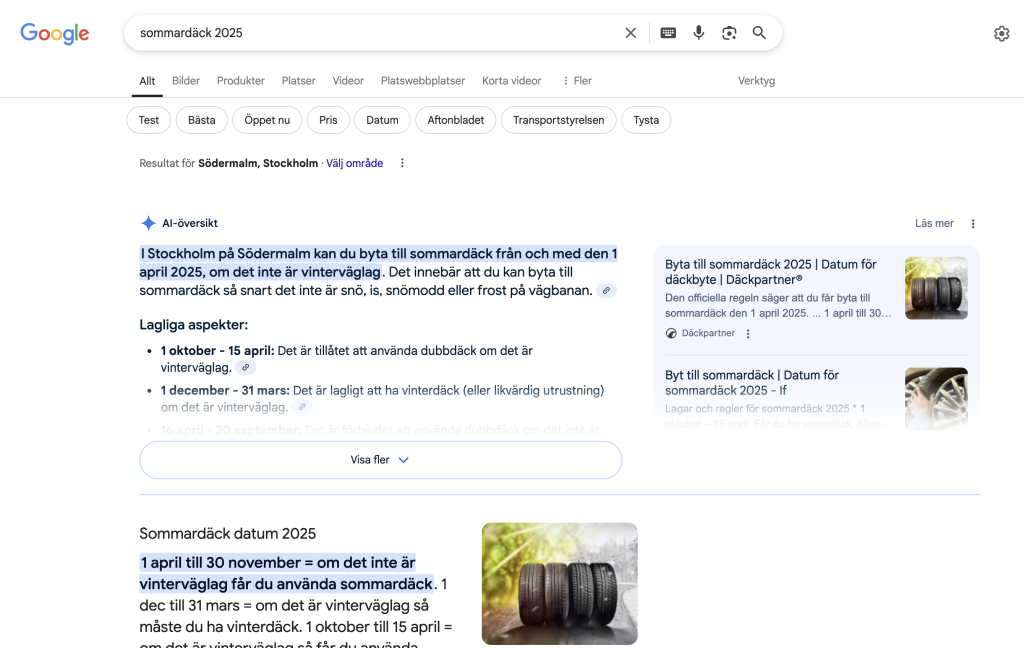
Task: Open Byt till sommardäck If result
Action: [x=752, y=383]
